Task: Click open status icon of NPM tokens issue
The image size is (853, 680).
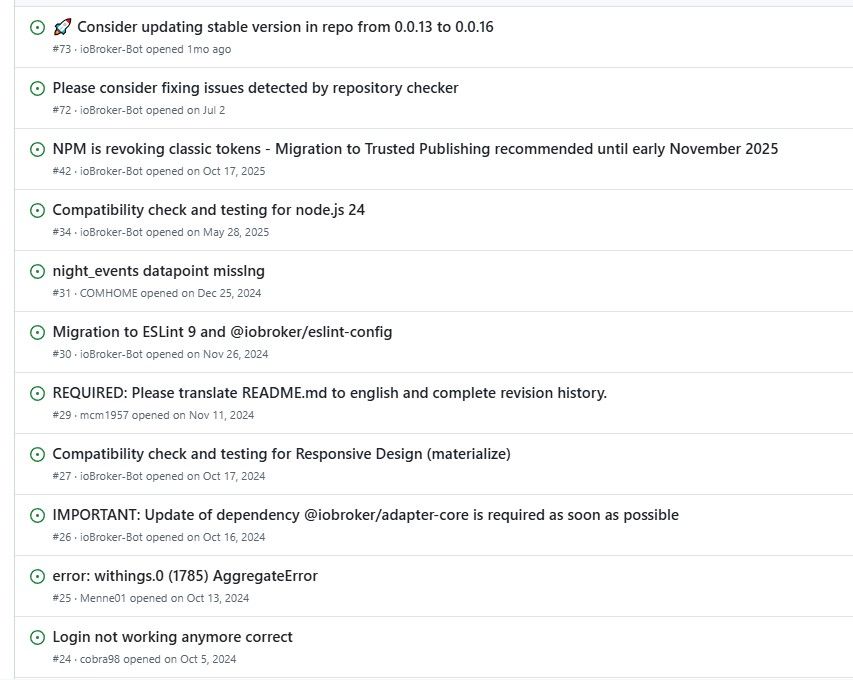Action: [x=37, y=149]
